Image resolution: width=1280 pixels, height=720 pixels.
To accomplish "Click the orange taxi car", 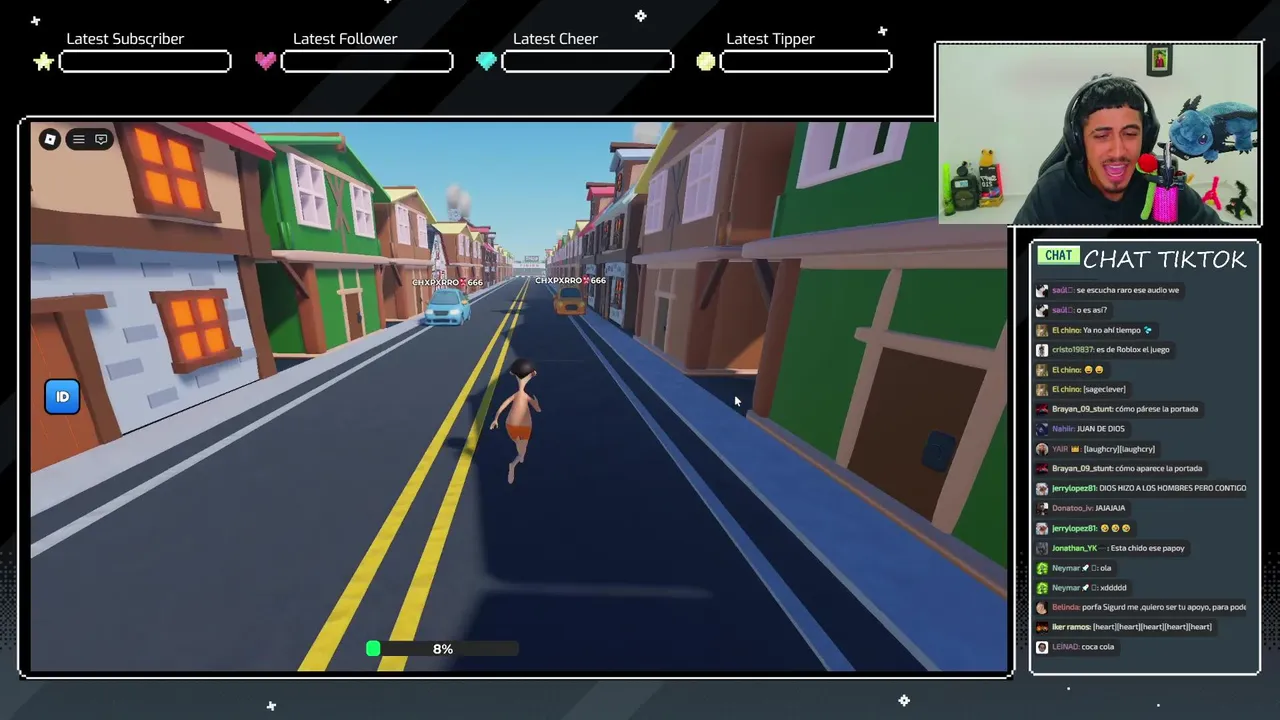I will 570,301.
